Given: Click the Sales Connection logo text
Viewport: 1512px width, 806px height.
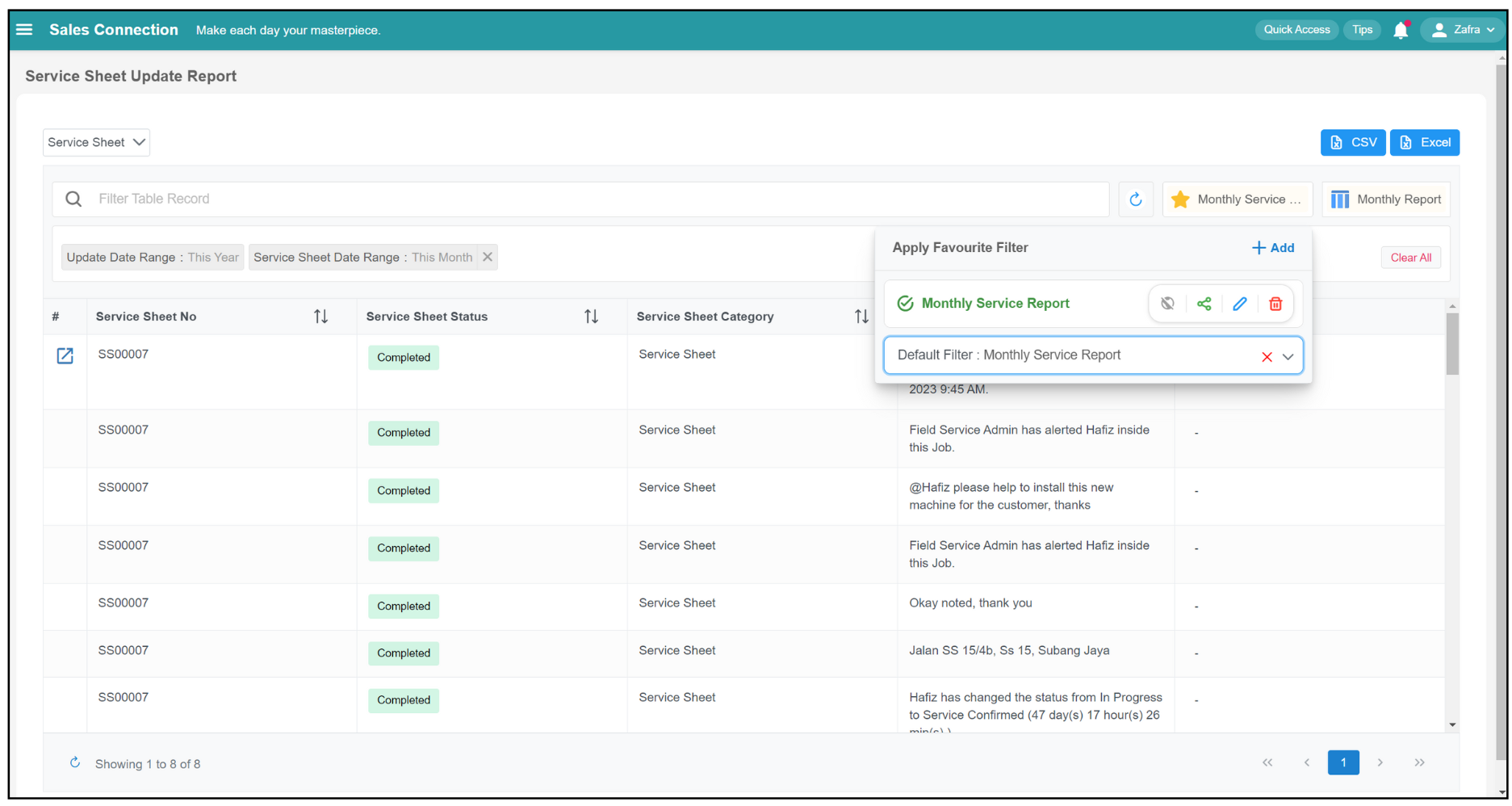Looking at the screenshot, I should [114, 30].
